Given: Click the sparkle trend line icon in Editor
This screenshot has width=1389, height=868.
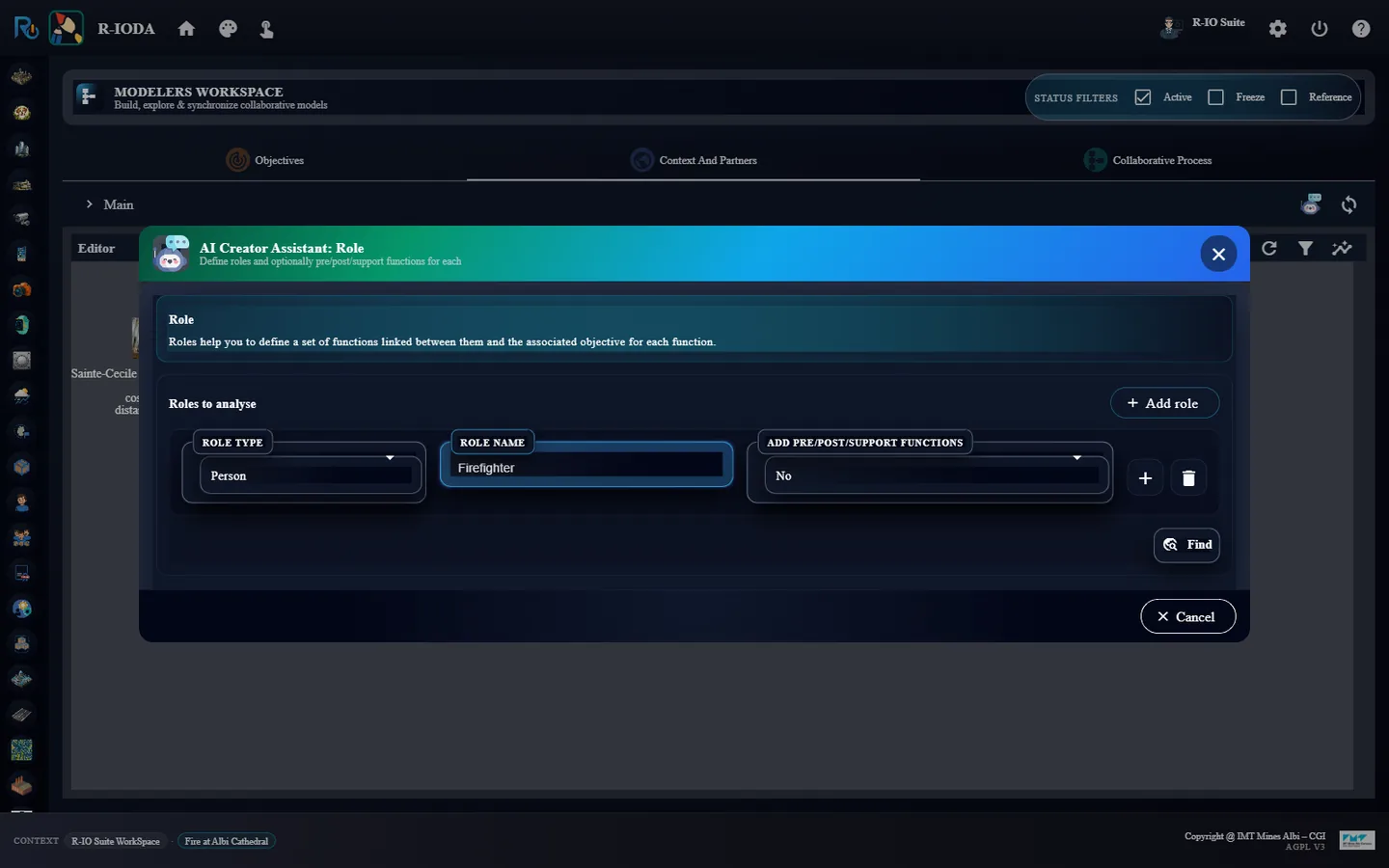Looking at the screenshot, I should coord(1342,248).
